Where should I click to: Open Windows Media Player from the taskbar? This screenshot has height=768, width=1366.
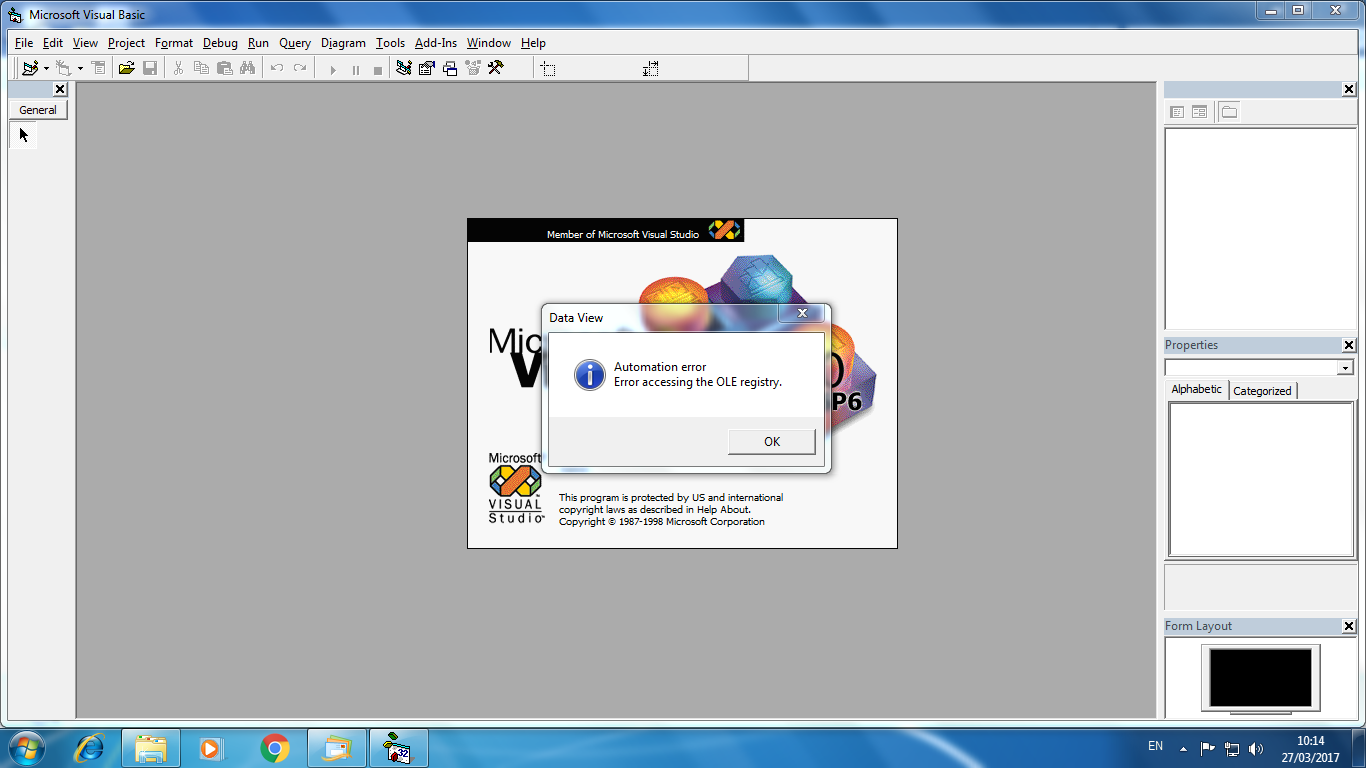click(211, 748)
